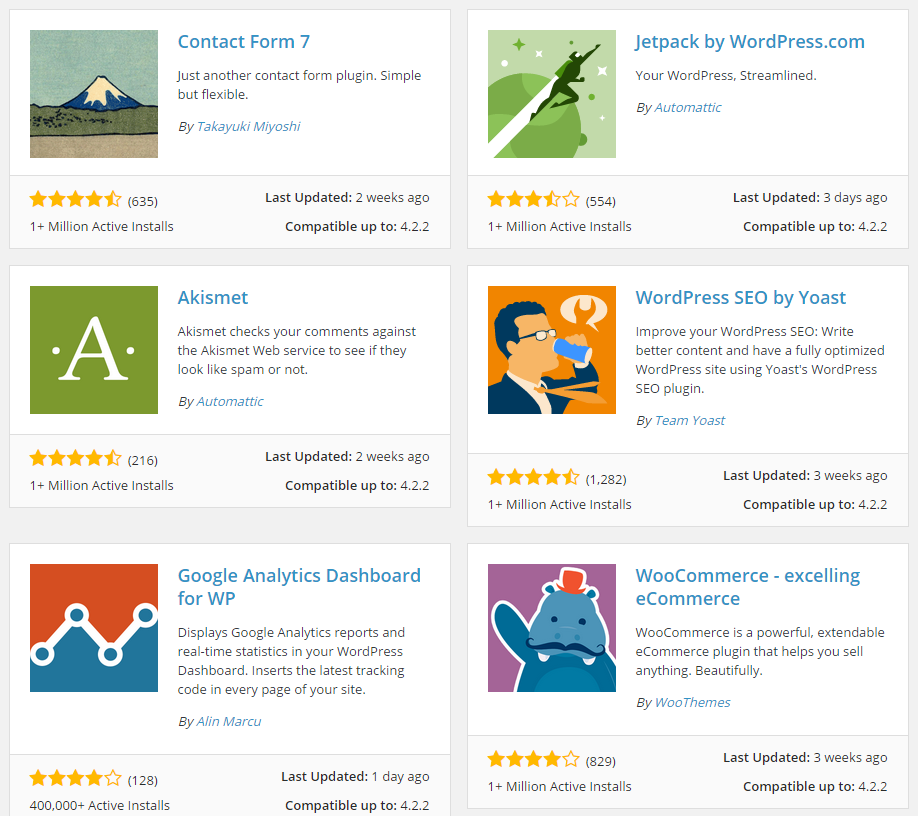This screenshot has height=816, width=918.
Task: Open WooCommerce - excelling eCommerce title link
Action: (748, 587)
